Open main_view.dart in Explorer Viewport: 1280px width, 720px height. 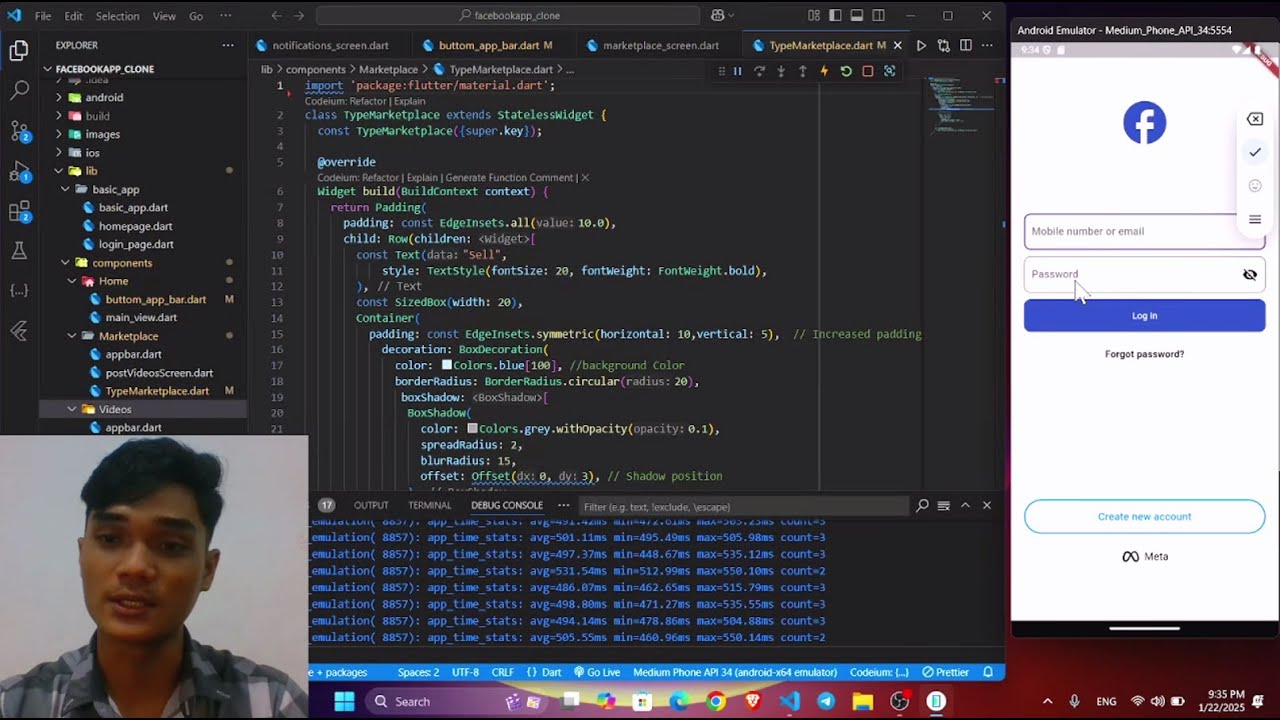tap(140, 317)
